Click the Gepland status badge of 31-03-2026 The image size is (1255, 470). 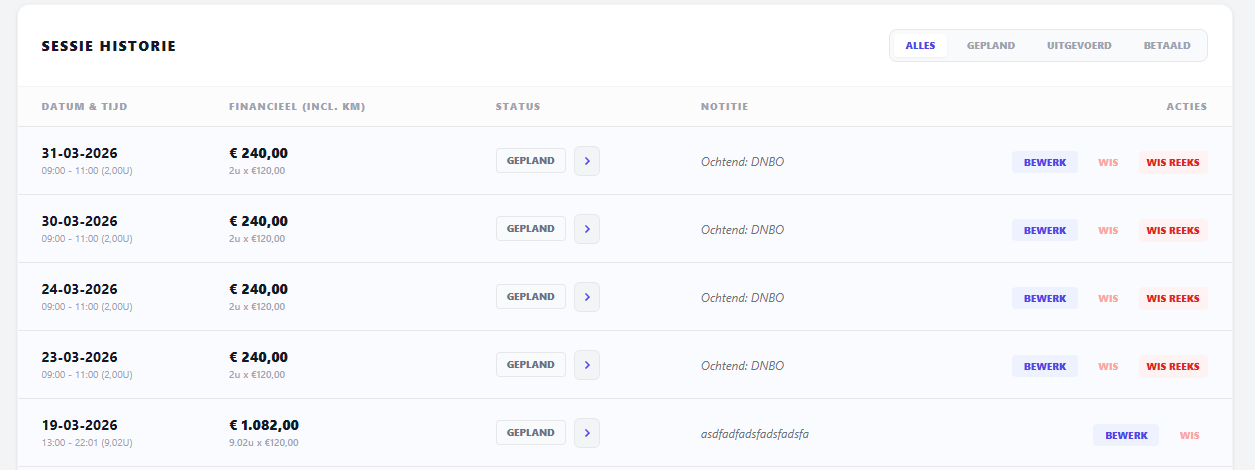click(531, 161)
